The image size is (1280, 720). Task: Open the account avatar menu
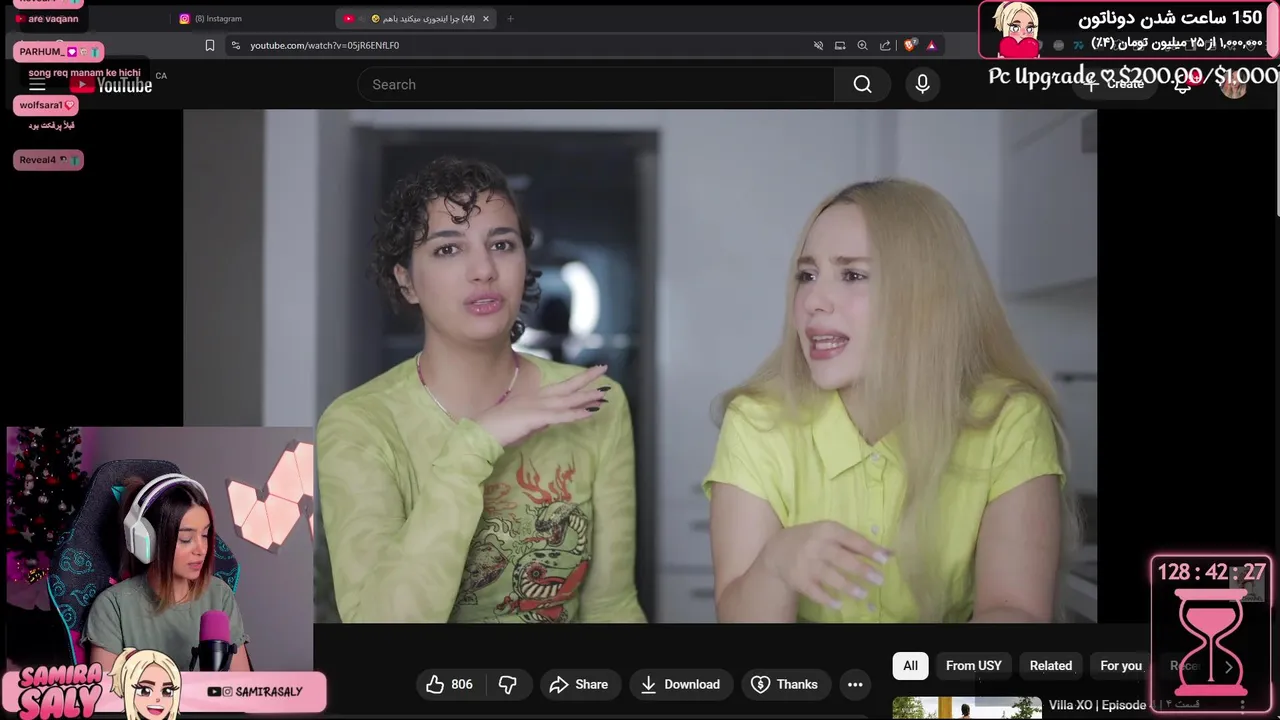(1234, 84)
